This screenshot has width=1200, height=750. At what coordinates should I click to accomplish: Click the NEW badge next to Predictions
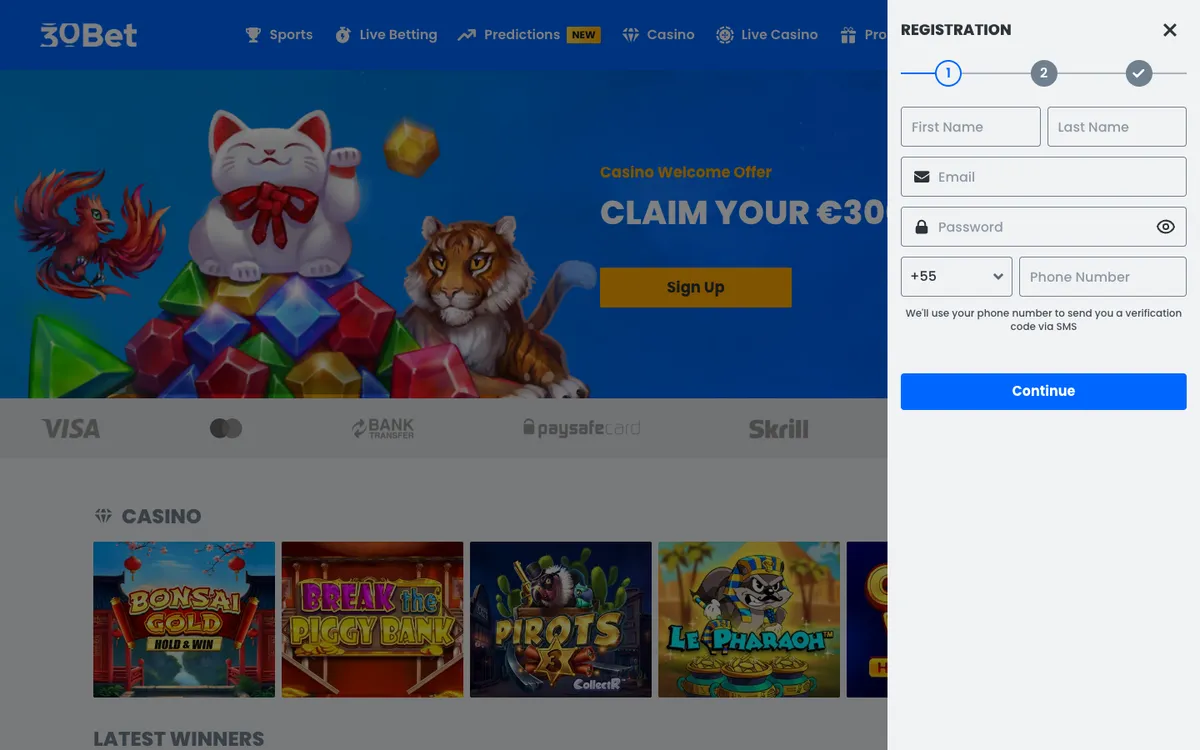(x=584, y=35)
